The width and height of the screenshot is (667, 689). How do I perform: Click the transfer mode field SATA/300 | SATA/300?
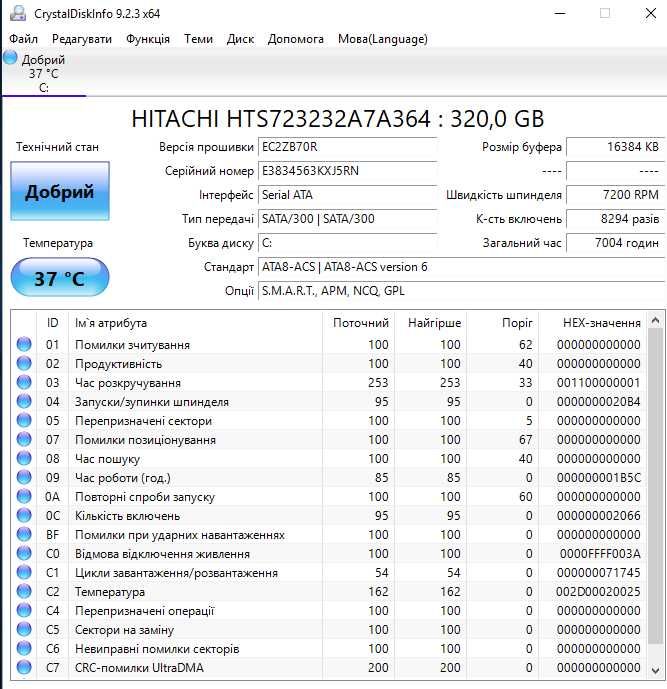[348, 219]
